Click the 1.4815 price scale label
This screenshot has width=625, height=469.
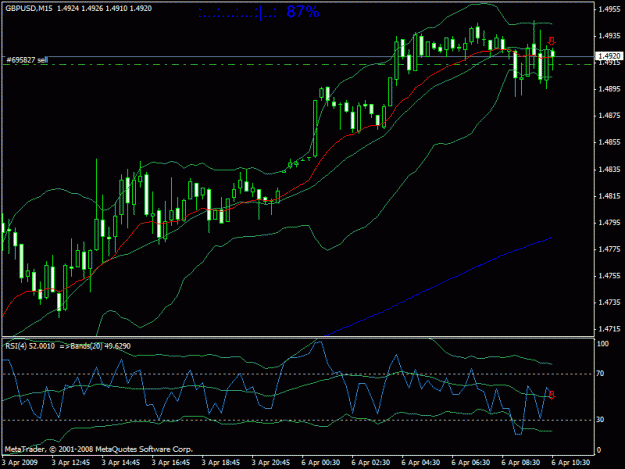click(609, 196)
